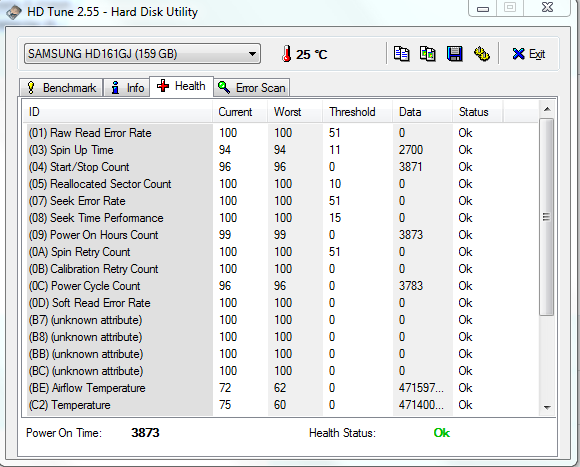Click the vertical scrollbar thumb
580x467 pixels.
(x=547, y=217)
